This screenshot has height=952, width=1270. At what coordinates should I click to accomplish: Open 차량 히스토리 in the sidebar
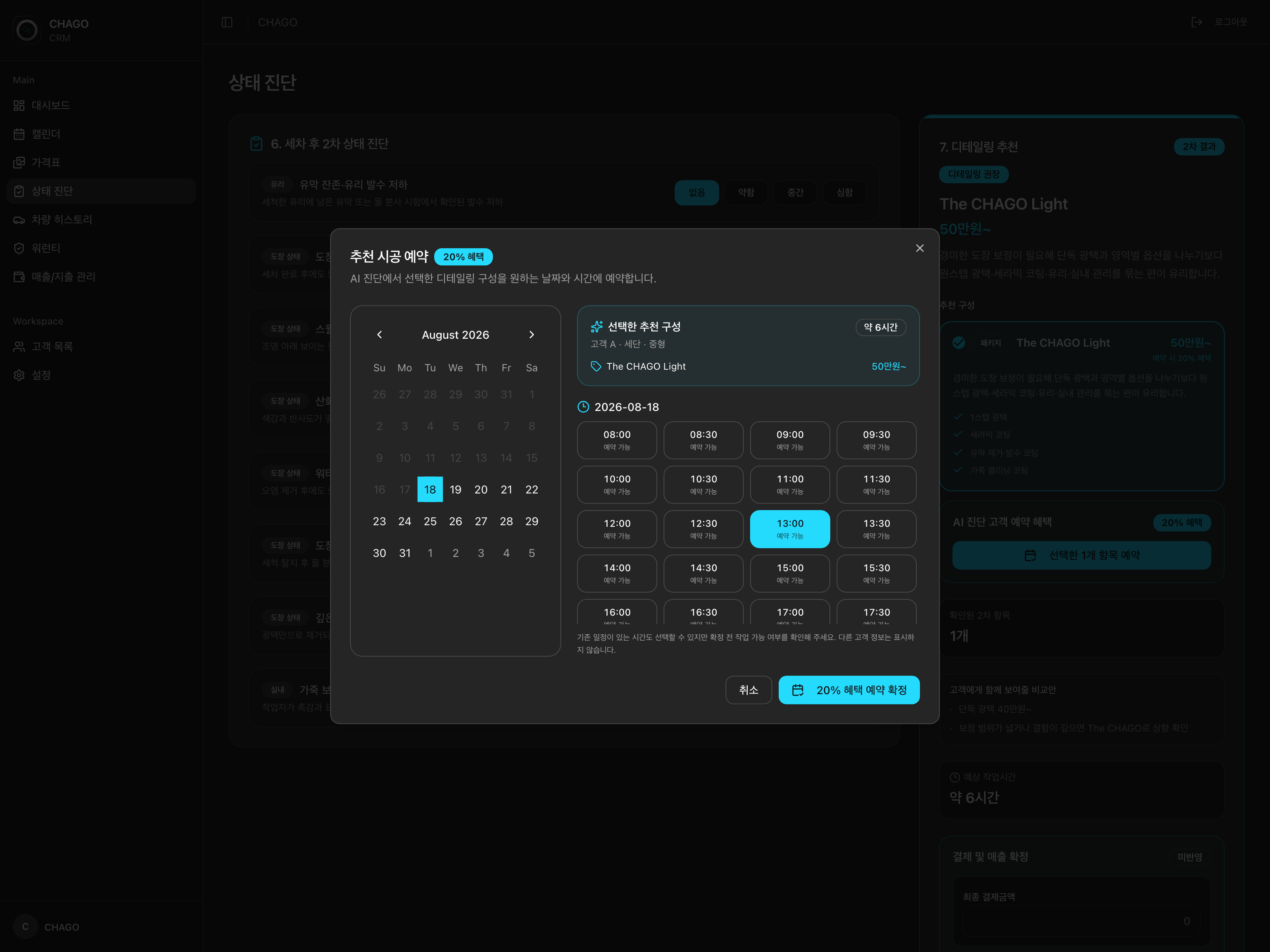[101, 219]
